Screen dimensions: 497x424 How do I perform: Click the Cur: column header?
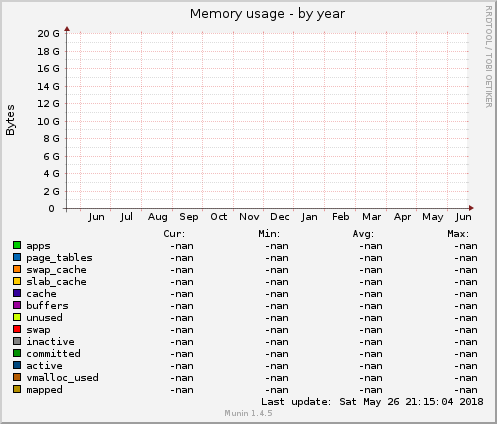point(174,234)
